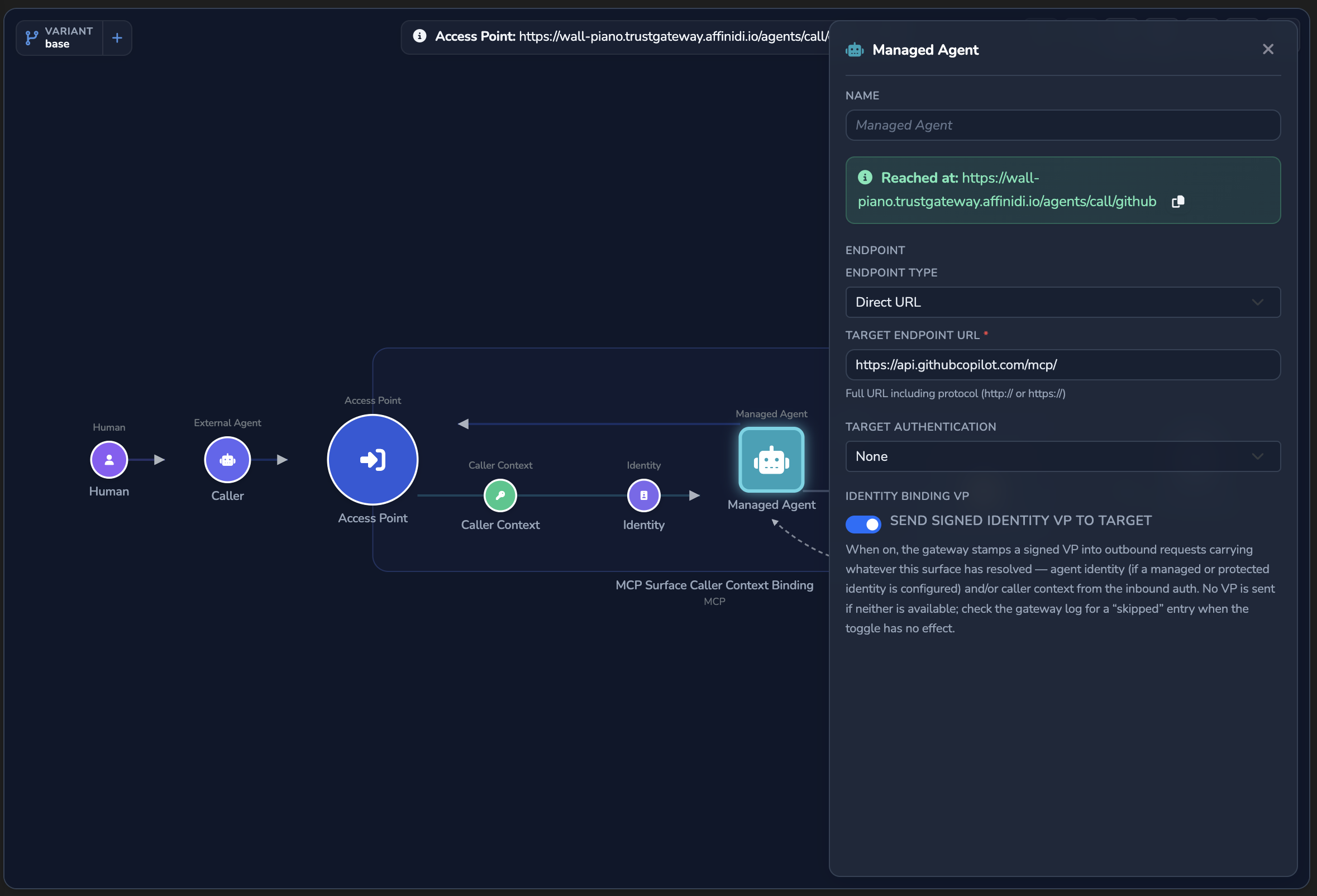The width and height of the screenshot is (1317, 896).
Task: Click the Managed Agent panel title
Action: [x=925, y=50]
